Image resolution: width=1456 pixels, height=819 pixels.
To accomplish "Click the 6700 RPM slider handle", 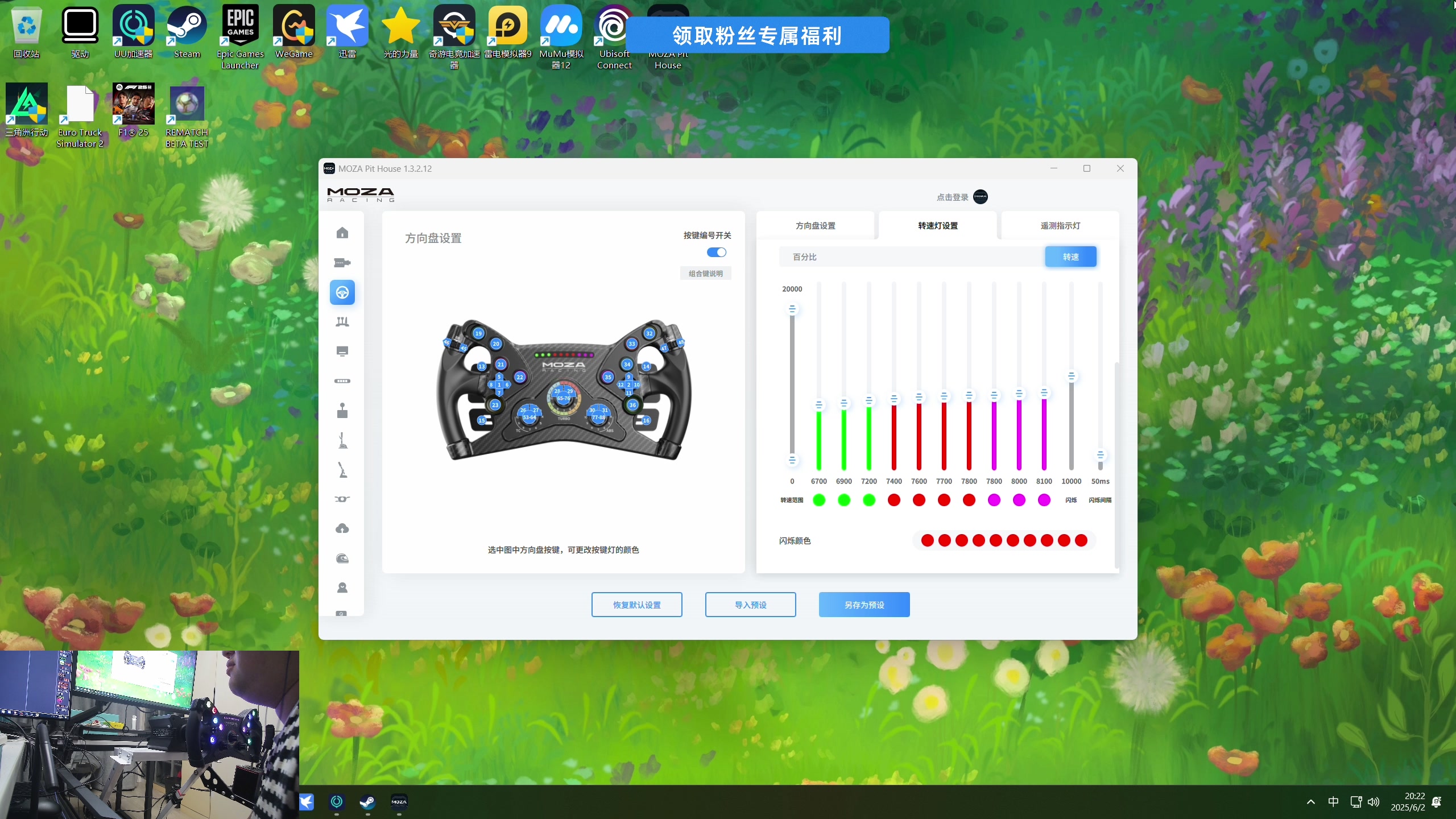I will 819,405.
